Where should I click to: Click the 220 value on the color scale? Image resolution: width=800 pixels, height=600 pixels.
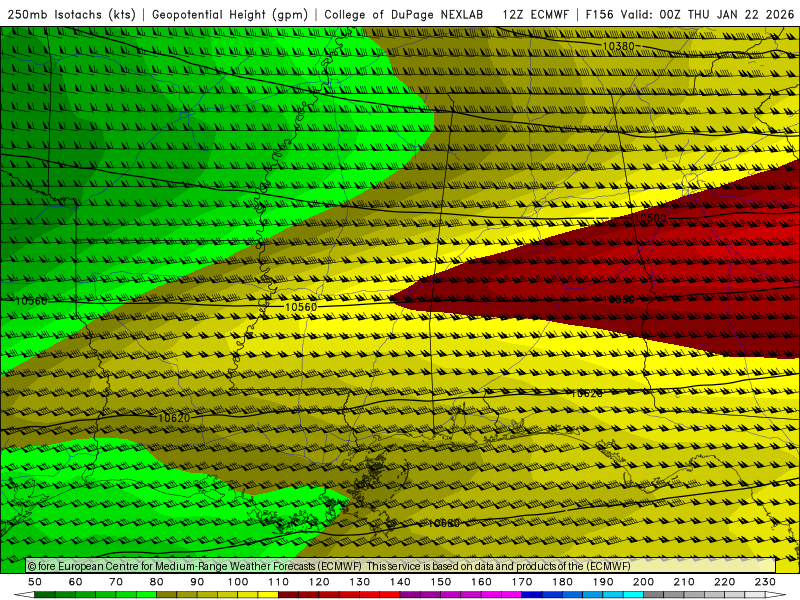click(724, 582)
